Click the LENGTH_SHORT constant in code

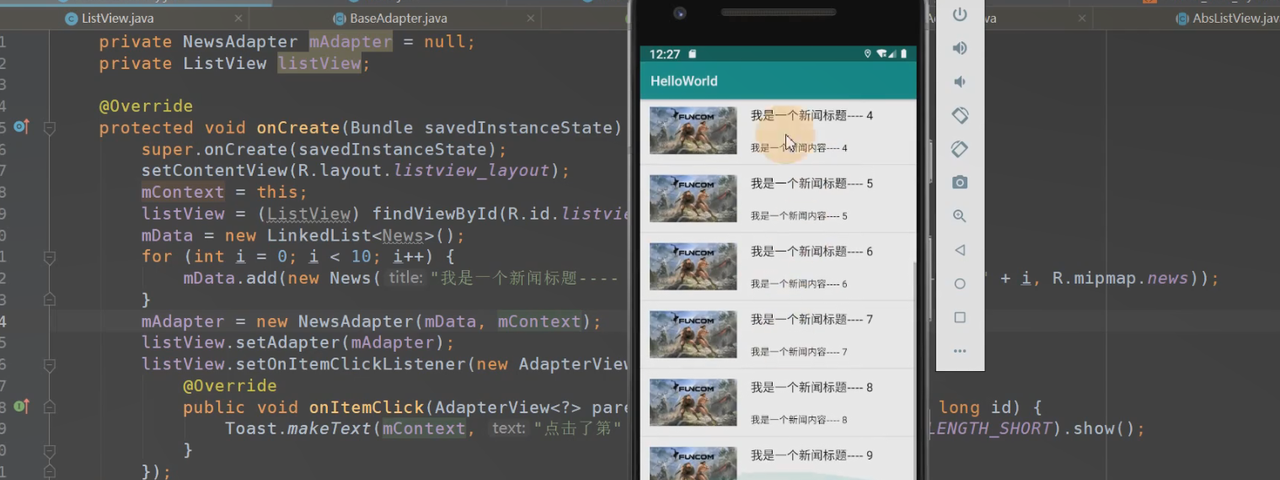point(990,429)
